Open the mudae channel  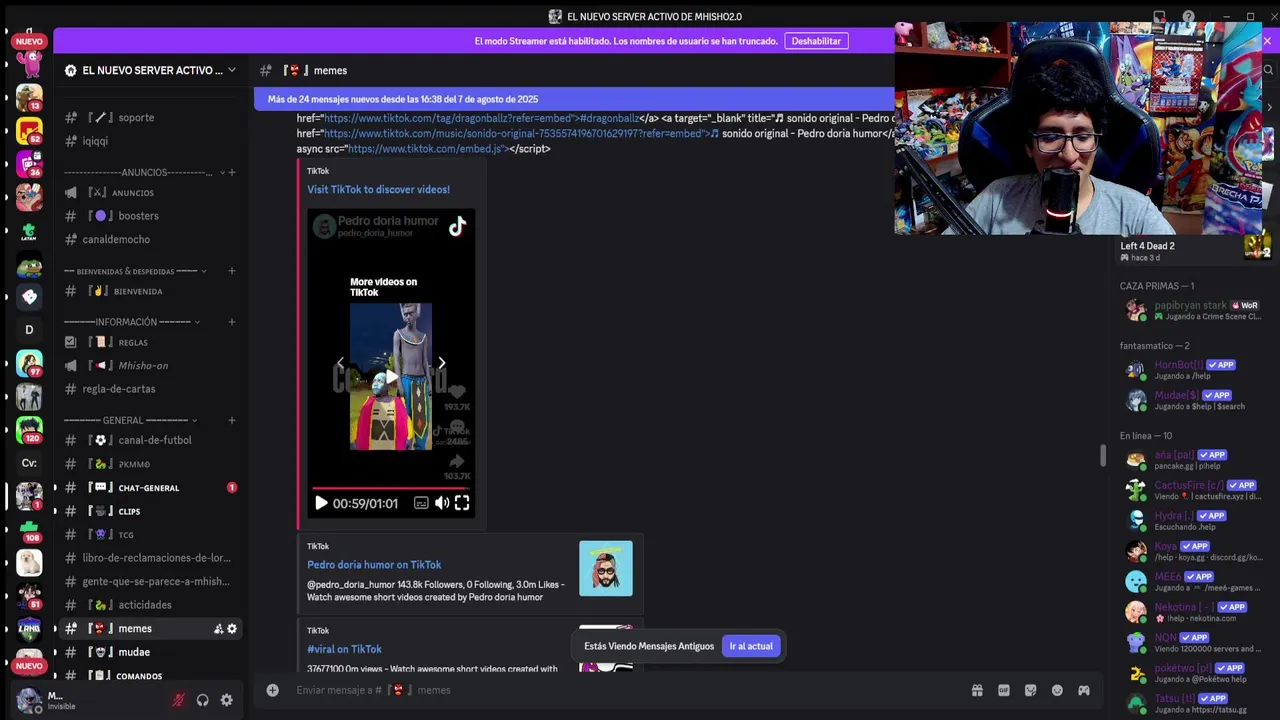pos(150,652)
